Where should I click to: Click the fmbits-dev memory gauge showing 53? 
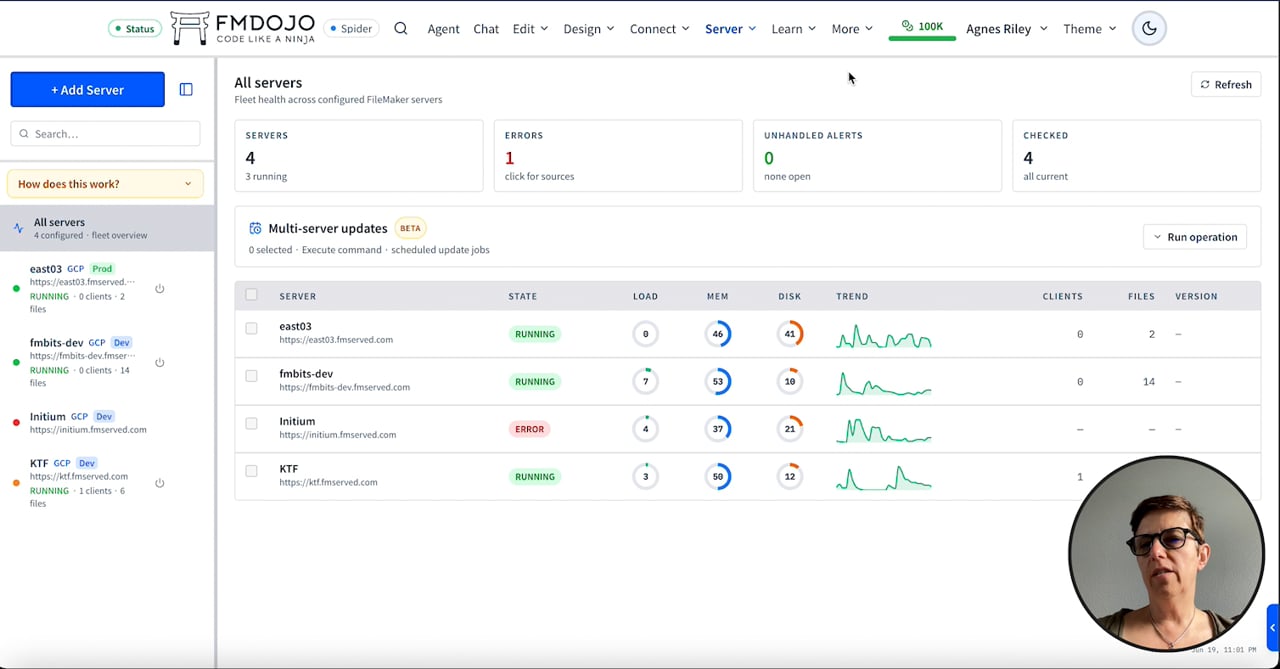click(718, 381)
